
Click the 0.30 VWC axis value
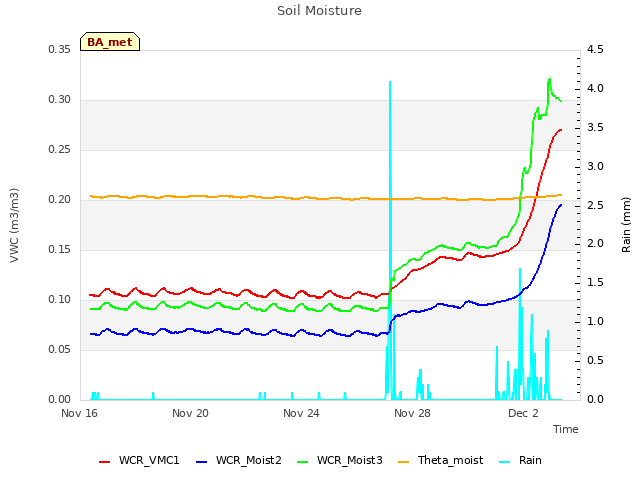tap(60, 100)
